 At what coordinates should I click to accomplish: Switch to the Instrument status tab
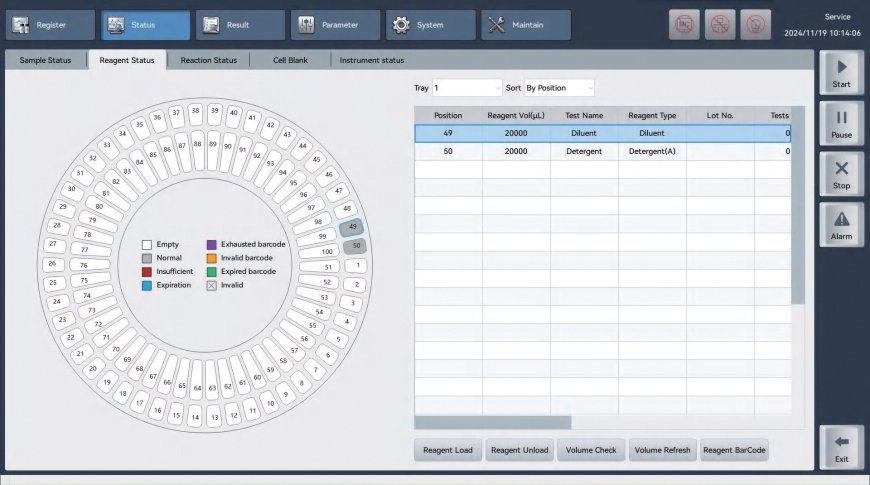[x=371, y=60]
